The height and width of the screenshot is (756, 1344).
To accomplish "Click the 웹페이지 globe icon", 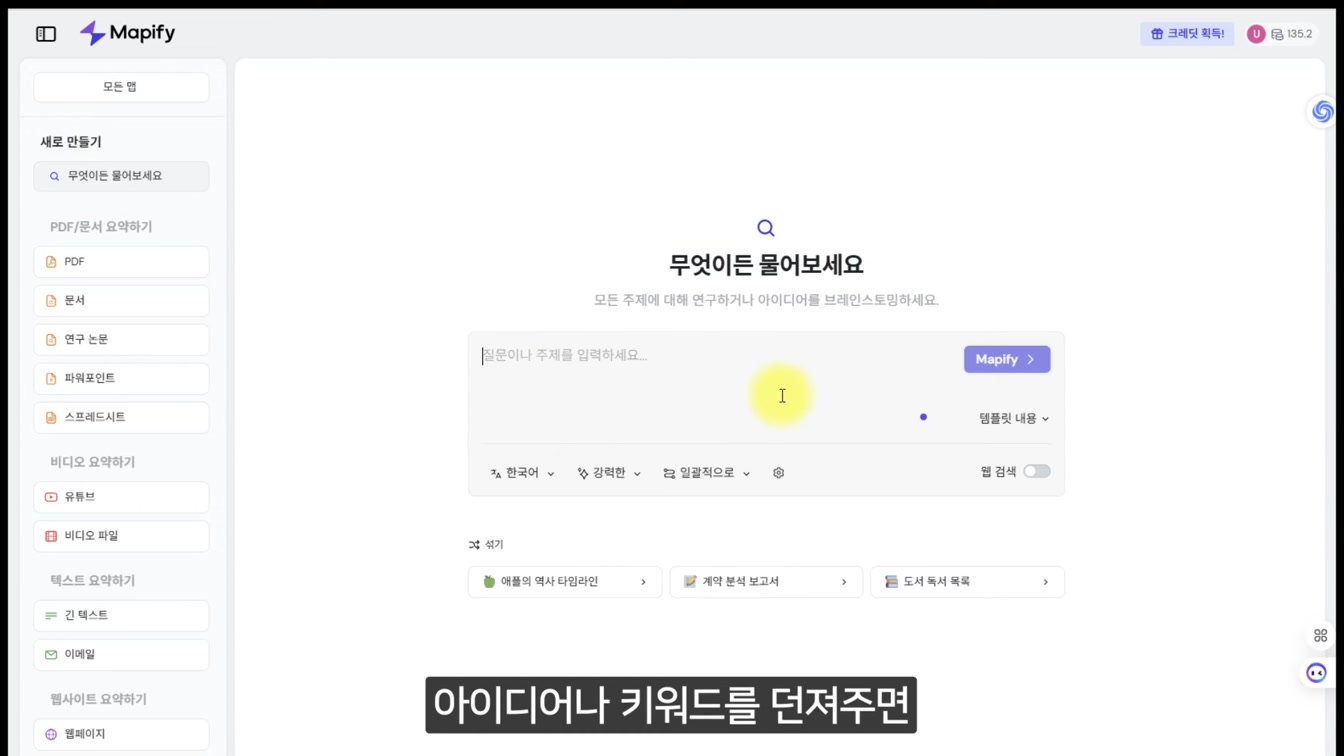I will click(x=51, y=734).
